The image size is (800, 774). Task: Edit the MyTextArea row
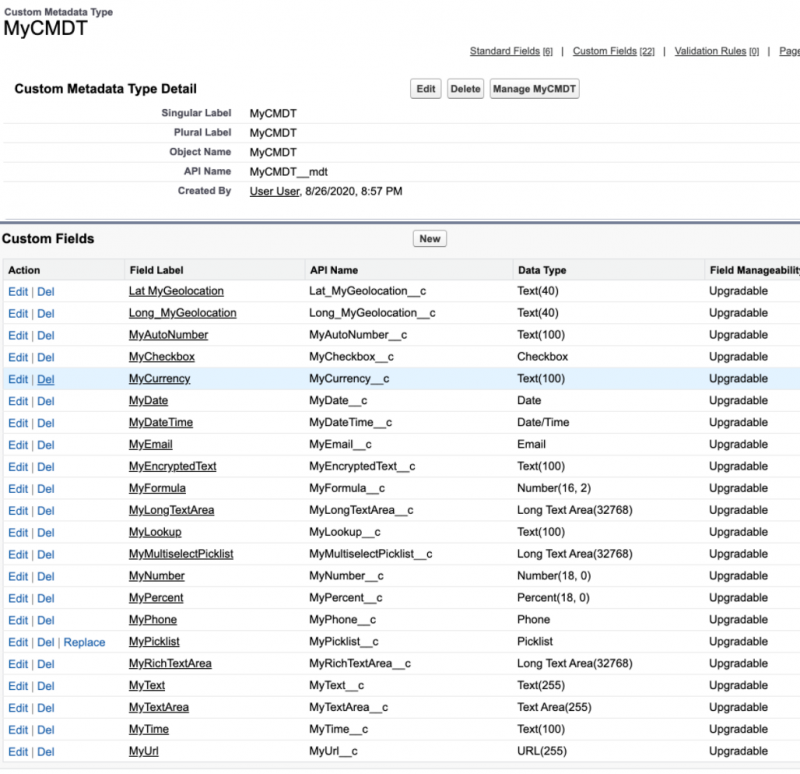point(18,708)
